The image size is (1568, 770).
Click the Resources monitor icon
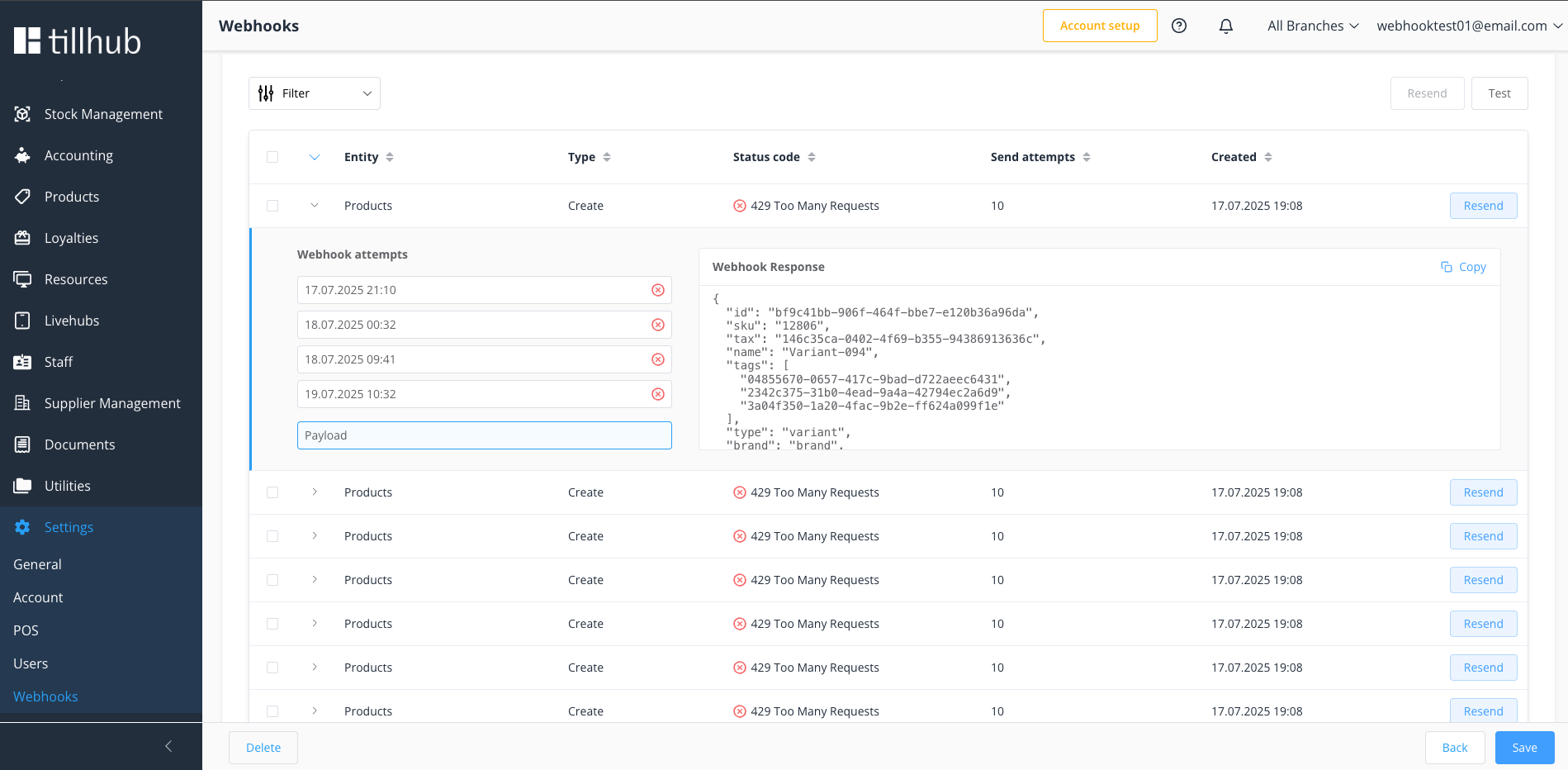[x=23, y=279]
